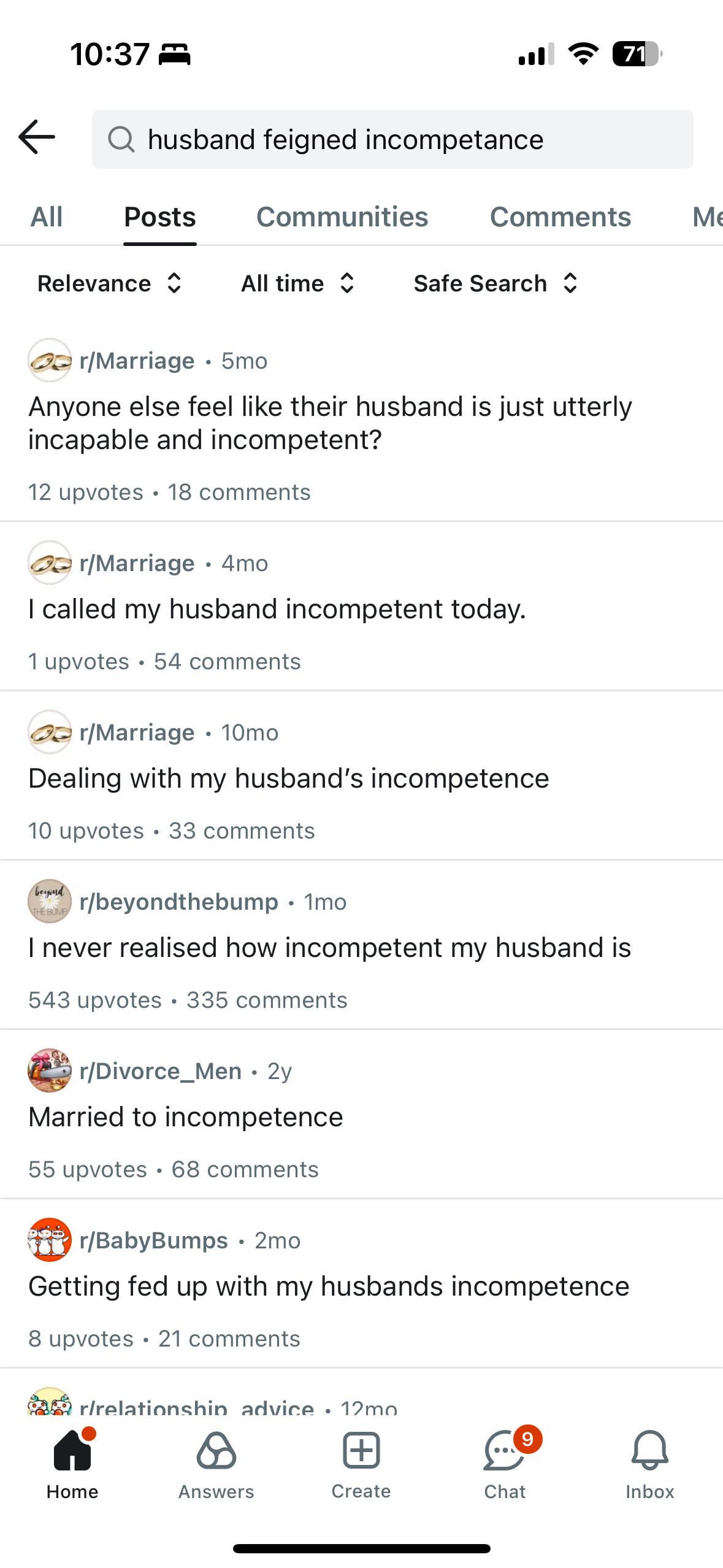This screenshot has height=1568, width=723.
Task: Open "Dealing with my husband's incompetence" post
Action: click(289, 778)
